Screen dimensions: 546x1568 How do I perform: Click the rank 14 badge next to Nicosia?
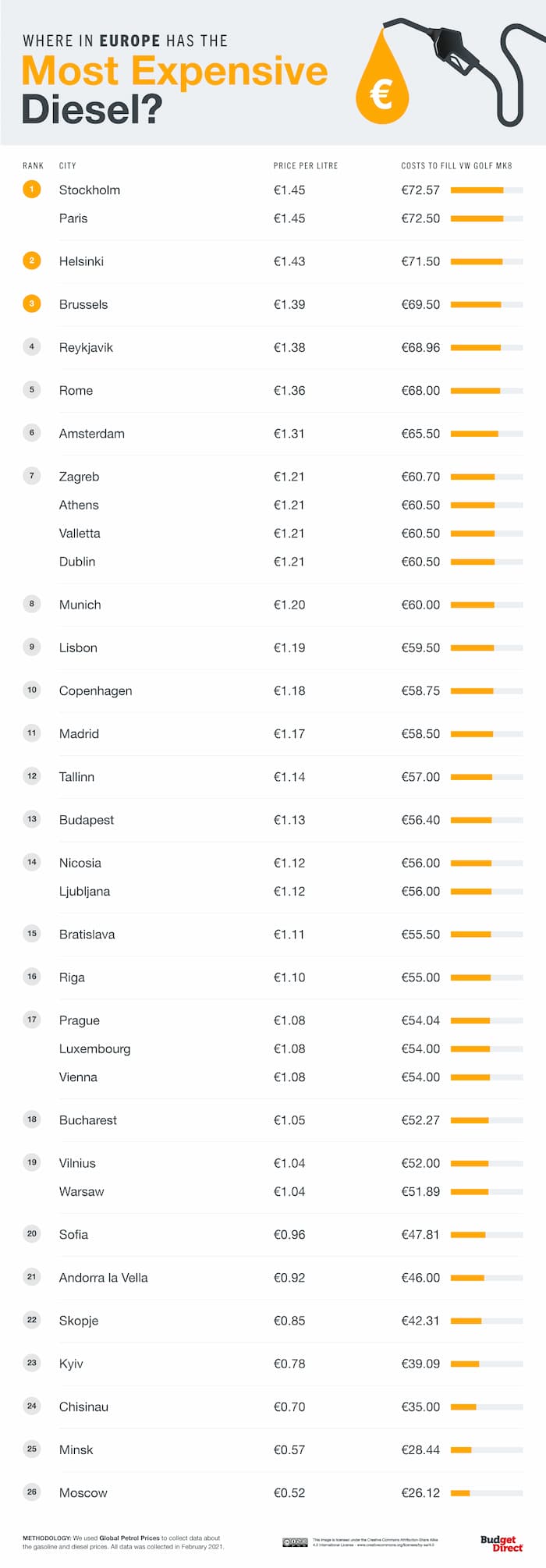(x=32, y=862)
